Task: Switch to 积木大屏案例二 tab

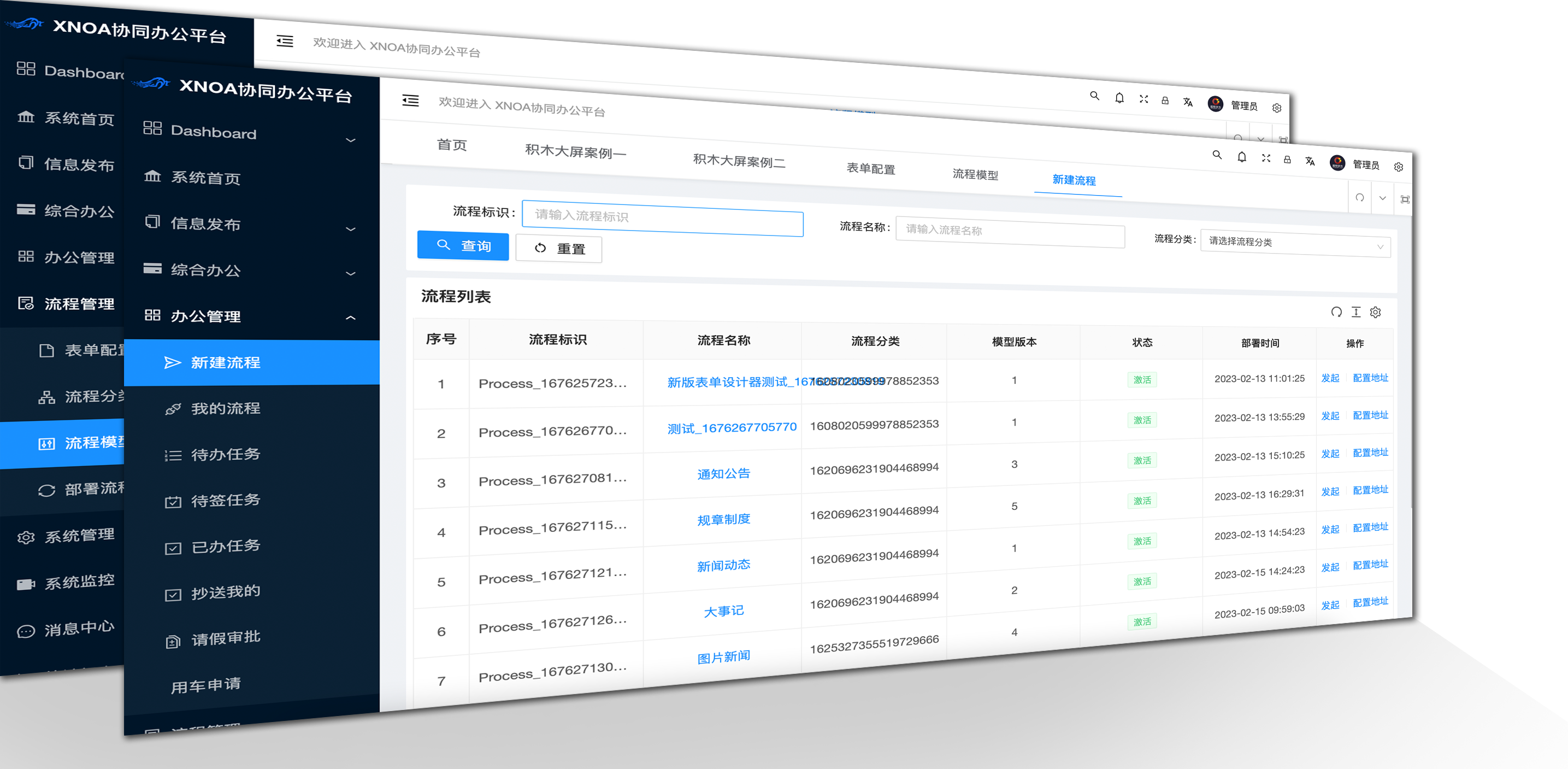Action: pos(739,160)
